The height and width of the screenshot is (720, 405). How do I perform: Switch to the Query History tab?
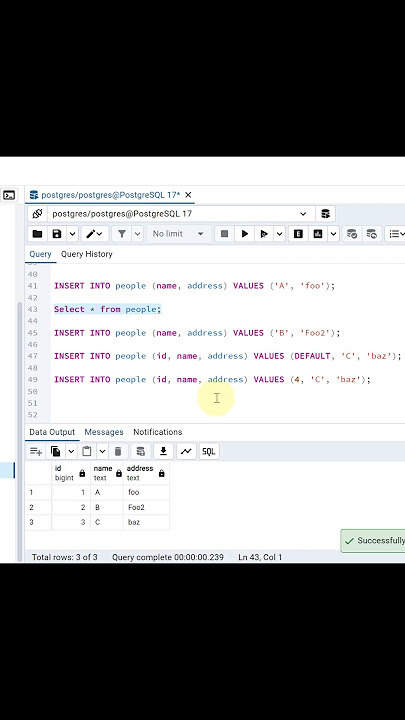[x=86, y=254]
